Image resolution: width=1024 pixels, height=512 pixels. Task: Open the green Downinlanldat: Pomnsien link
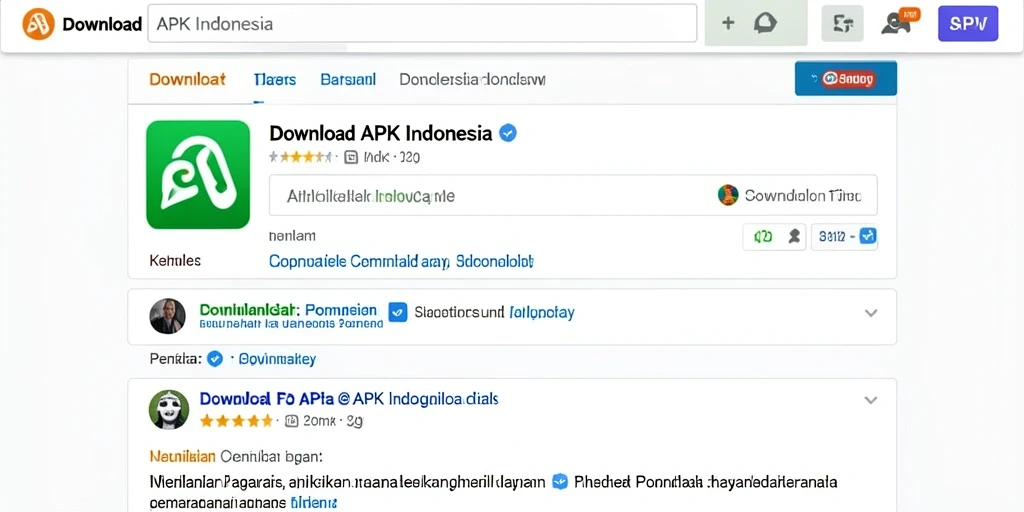point(288,309)
